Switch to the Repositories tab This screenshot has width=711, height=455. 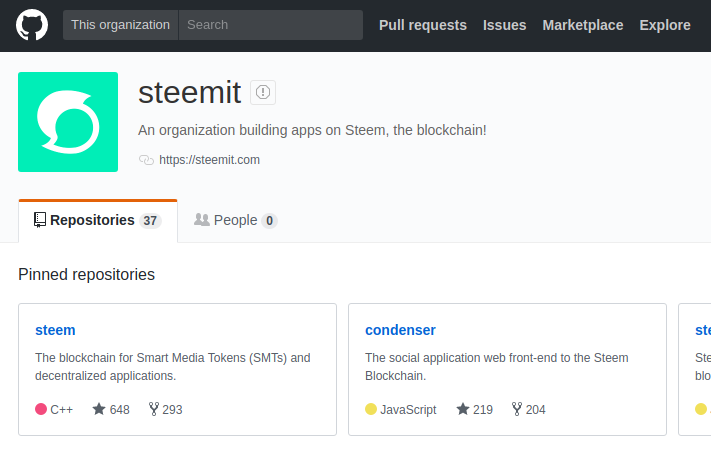click(x=98, y=220)
